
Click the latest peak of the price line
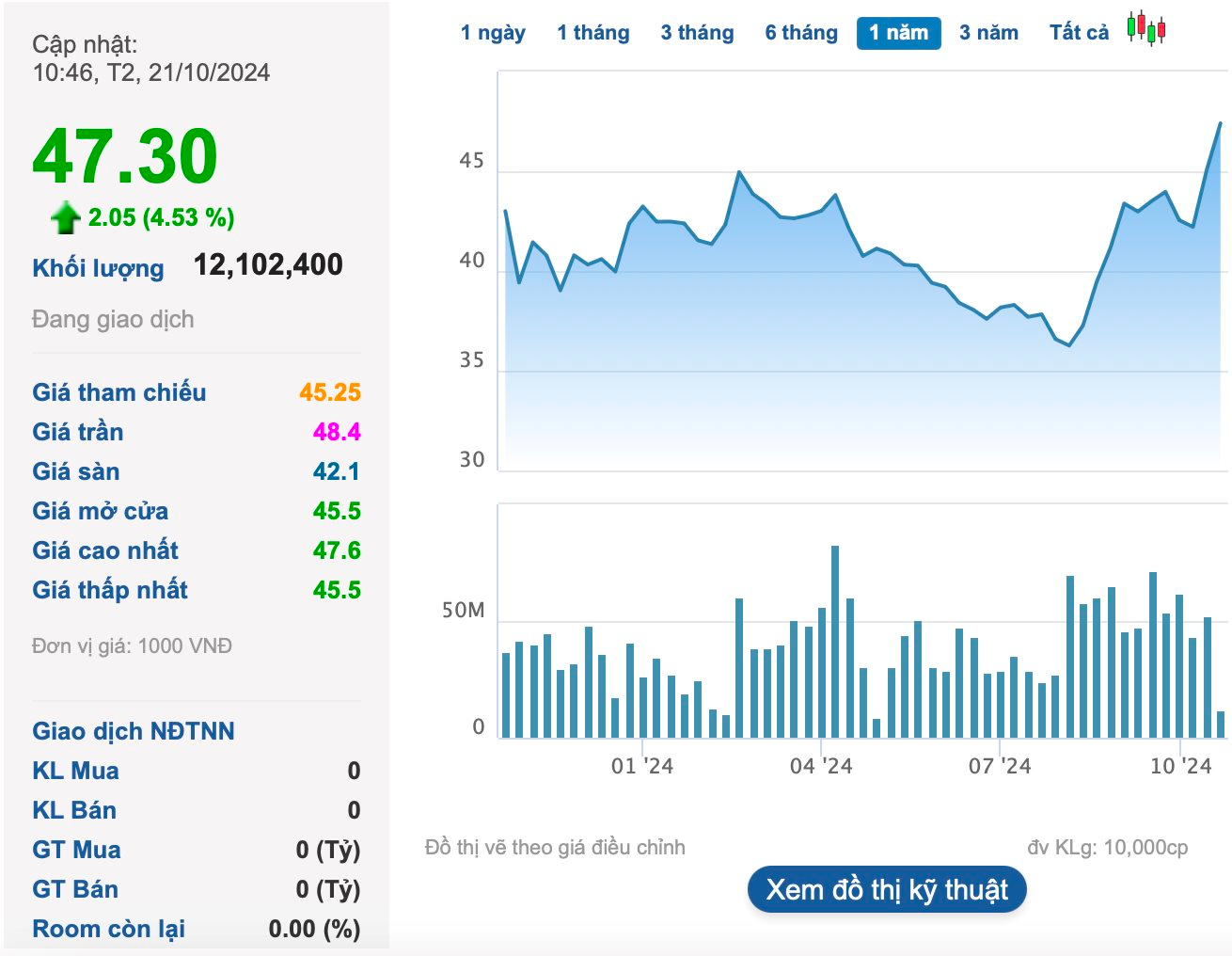pos(1220,123)
